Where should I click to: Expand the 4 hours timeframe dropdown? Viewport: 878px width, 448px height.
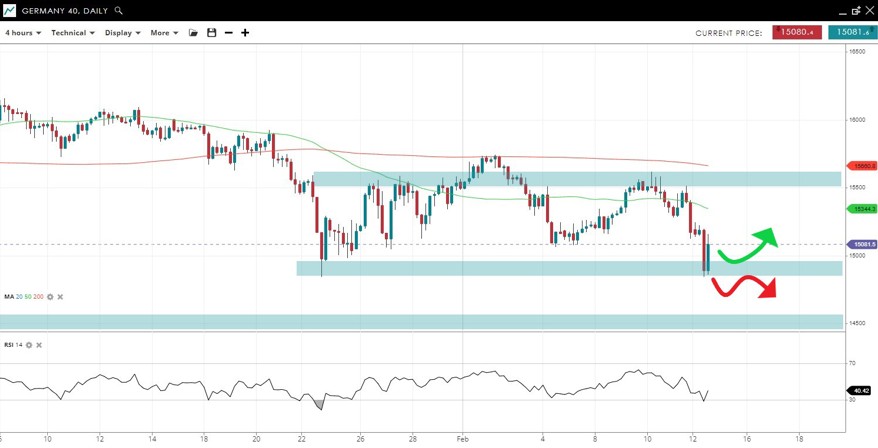point(23,33)
